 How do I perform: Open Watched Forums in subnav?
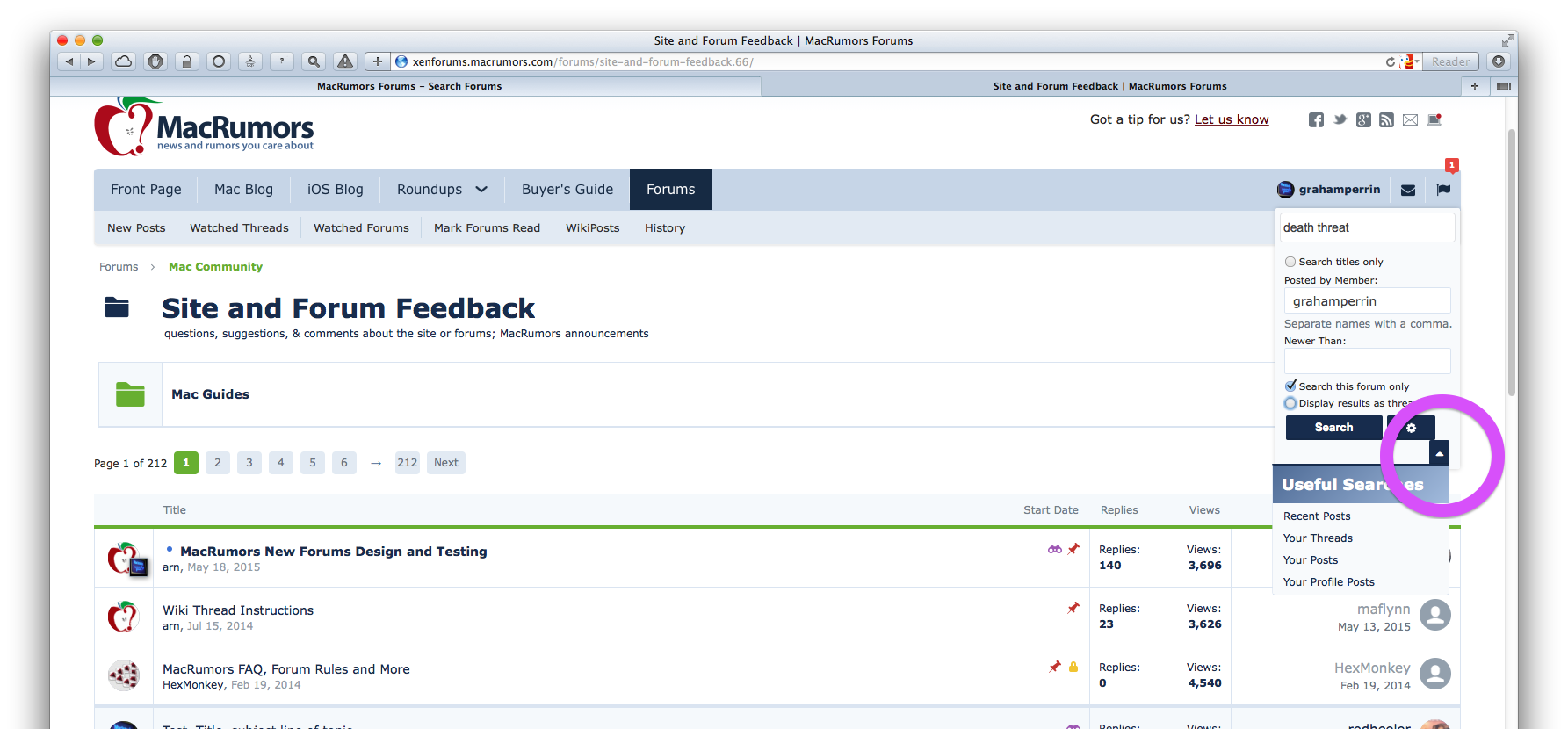coord(361,228)
